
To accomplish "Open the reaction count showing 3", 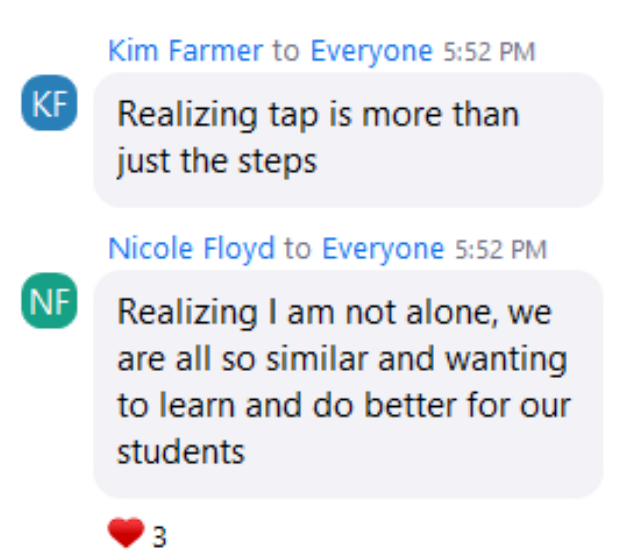I will point(159,537).
